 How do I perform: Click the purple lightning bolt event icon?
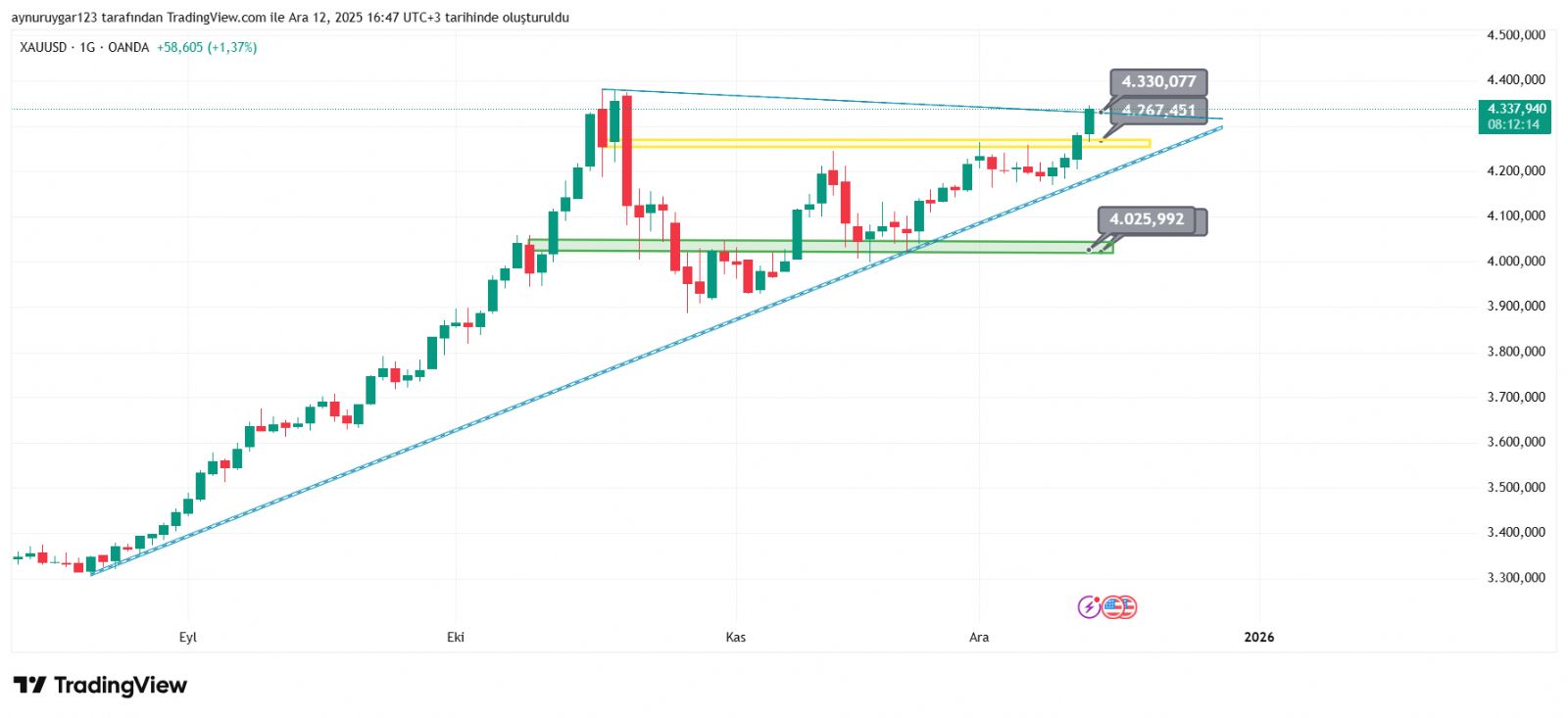point(1088,607)
